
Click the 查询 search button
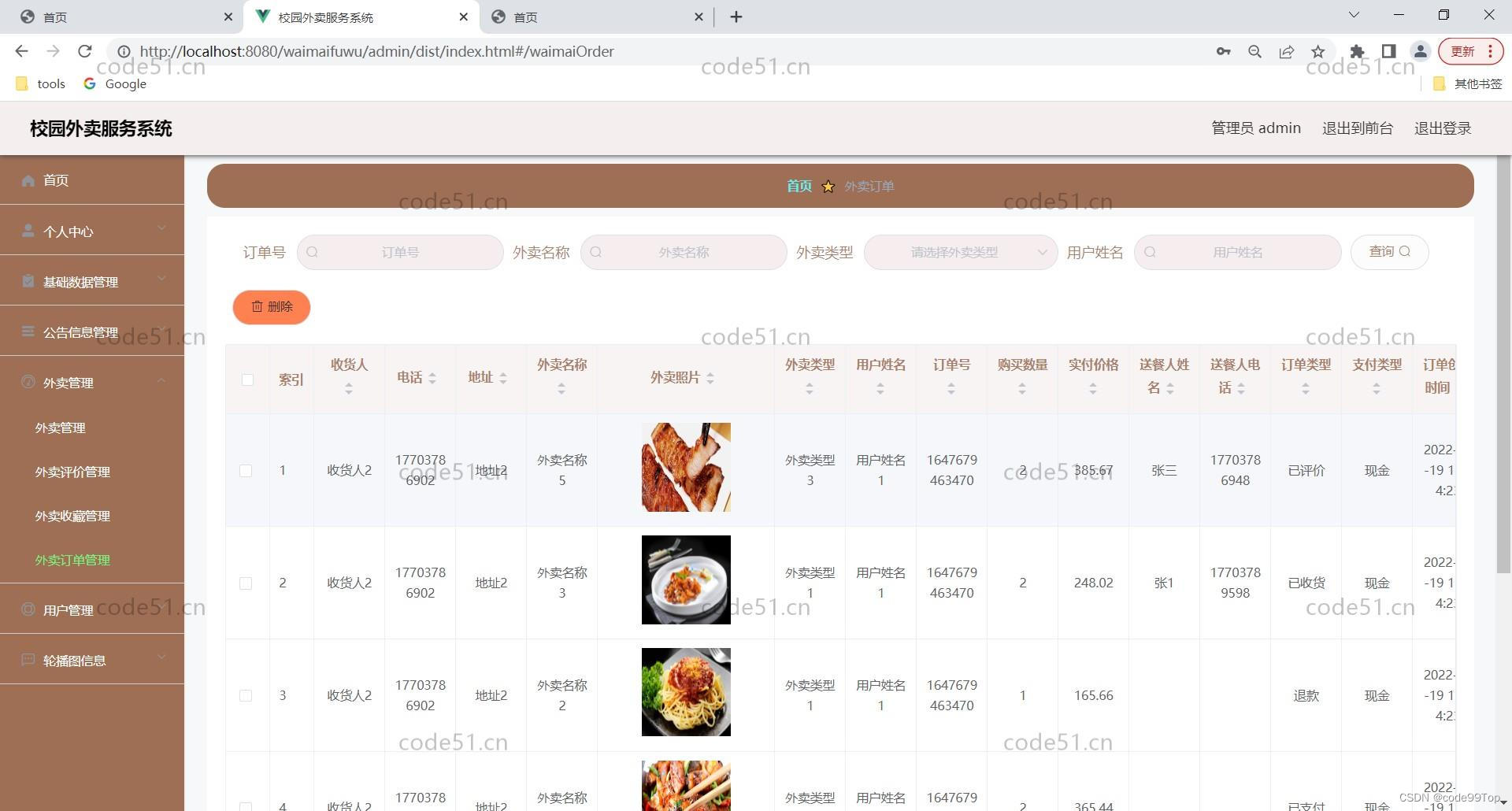click(1389, 252)
